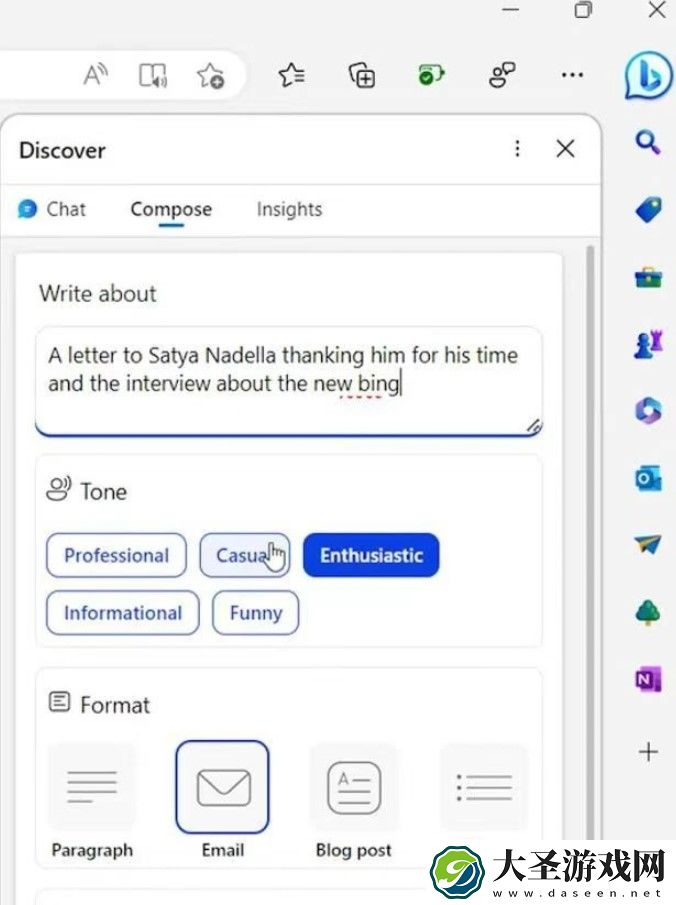
Task: Select the Professional tone
Action: click(117, 555)
